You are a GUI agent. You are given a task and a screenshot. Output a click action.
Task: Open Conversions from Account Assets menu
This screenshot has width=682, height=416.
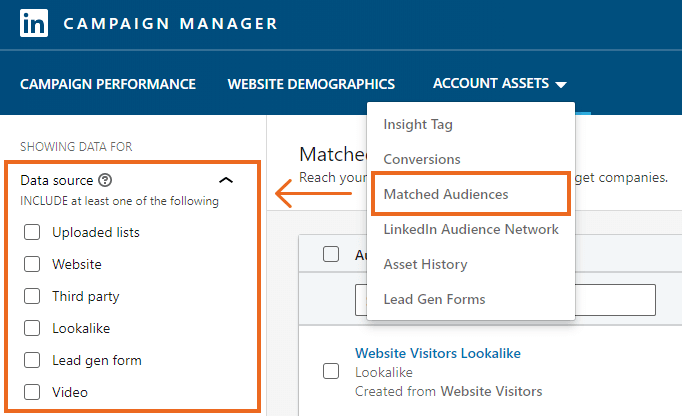point(422,159)
